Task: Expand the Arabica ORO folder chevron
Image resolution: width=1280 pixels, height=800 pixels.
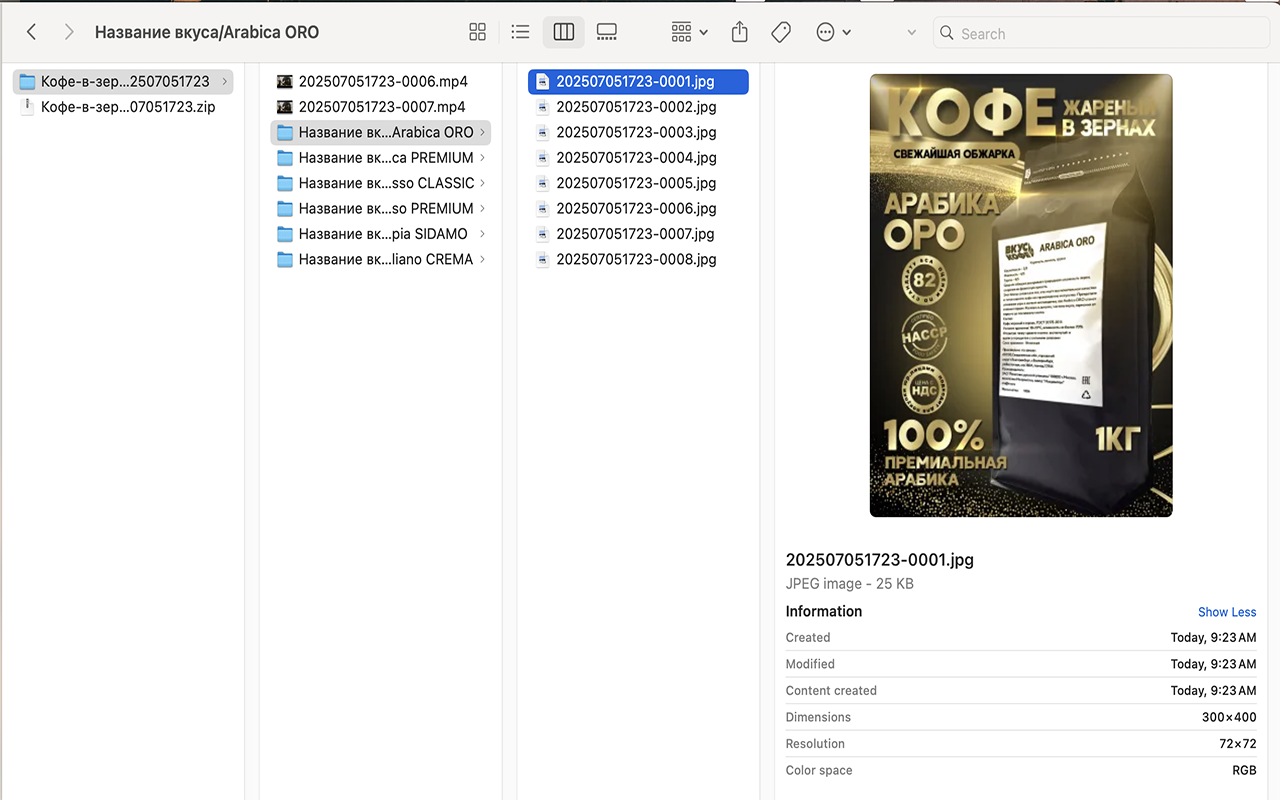Action: click(483, 132)
